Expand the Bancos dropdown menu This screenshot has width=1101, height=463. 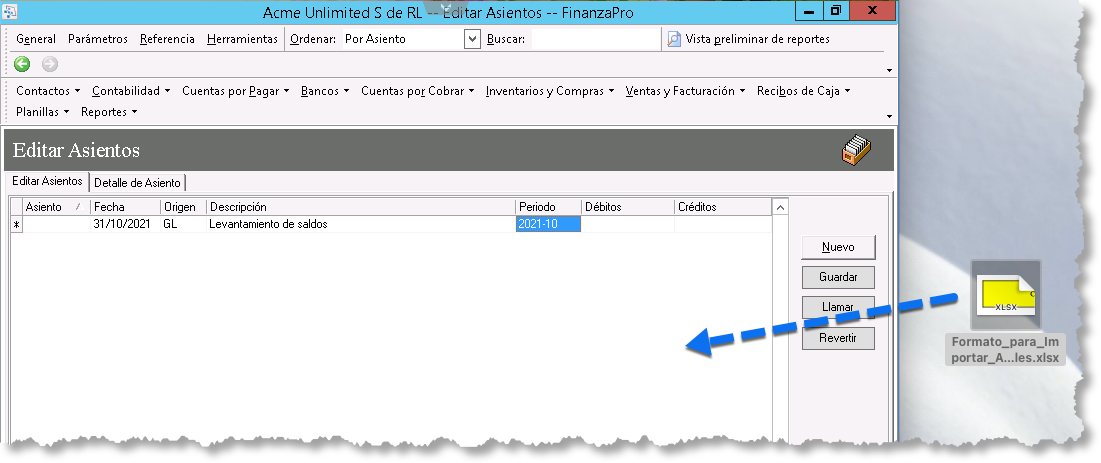click(325, 91)
